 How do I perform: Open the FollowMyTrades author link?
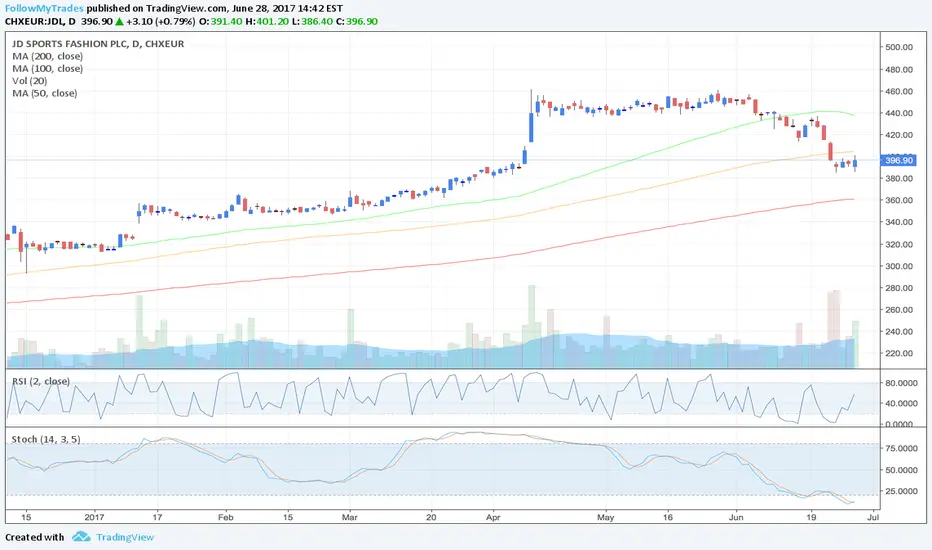tap(44, 8)
